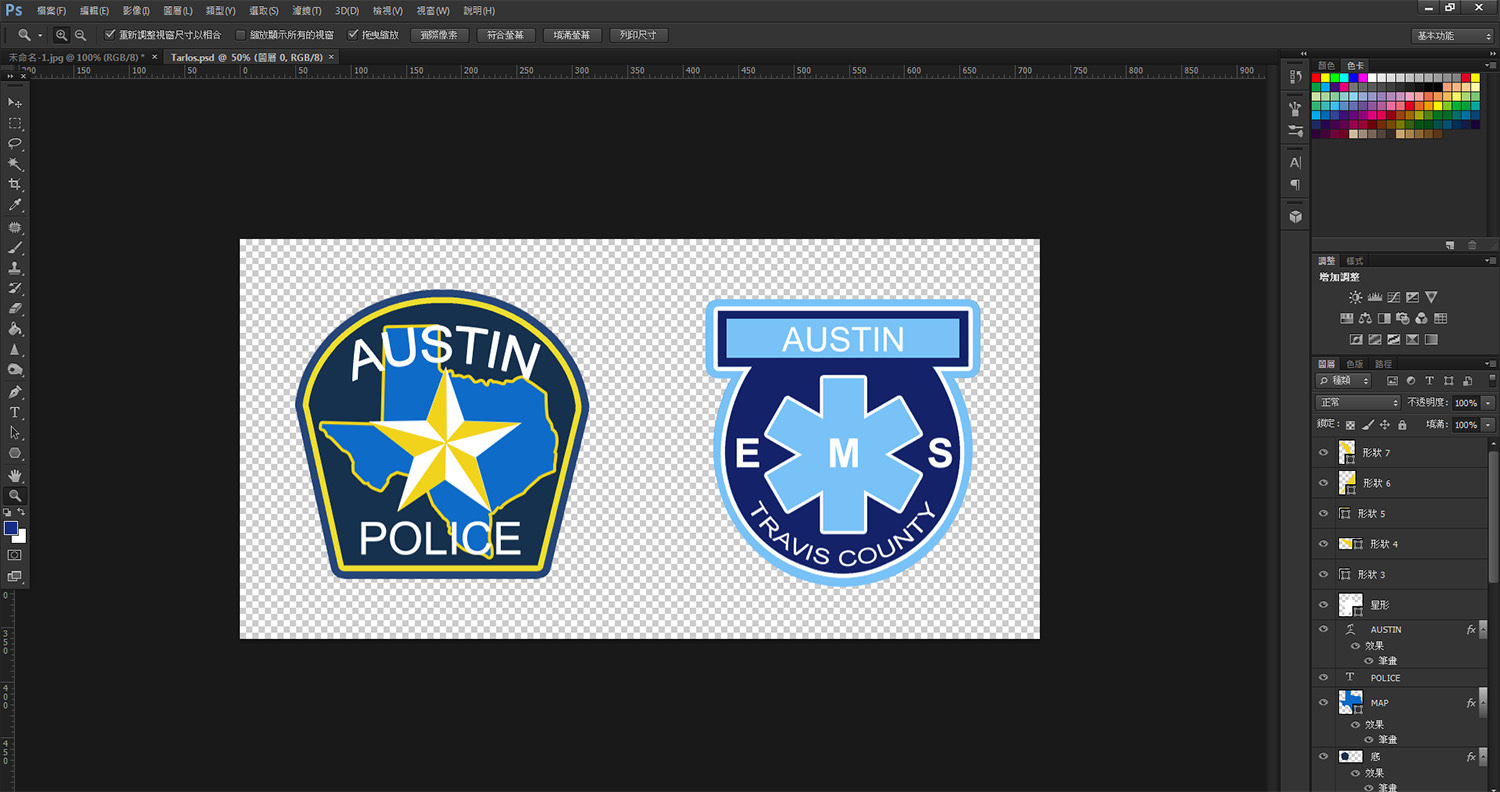Open the 正常 blend mode dropdown
1500x792 pixels.
(x=1358, y=403)
